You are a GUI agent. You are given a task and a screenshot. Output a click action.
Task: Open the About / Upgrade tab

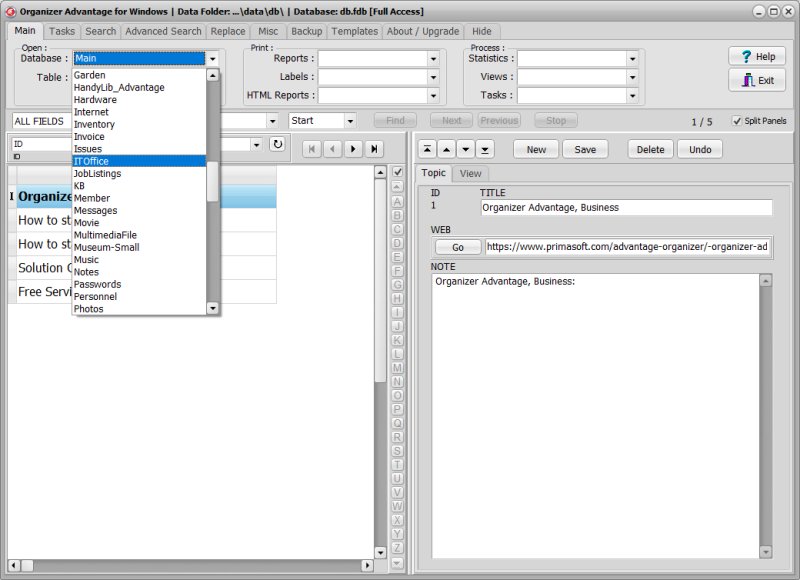(422, 31)
